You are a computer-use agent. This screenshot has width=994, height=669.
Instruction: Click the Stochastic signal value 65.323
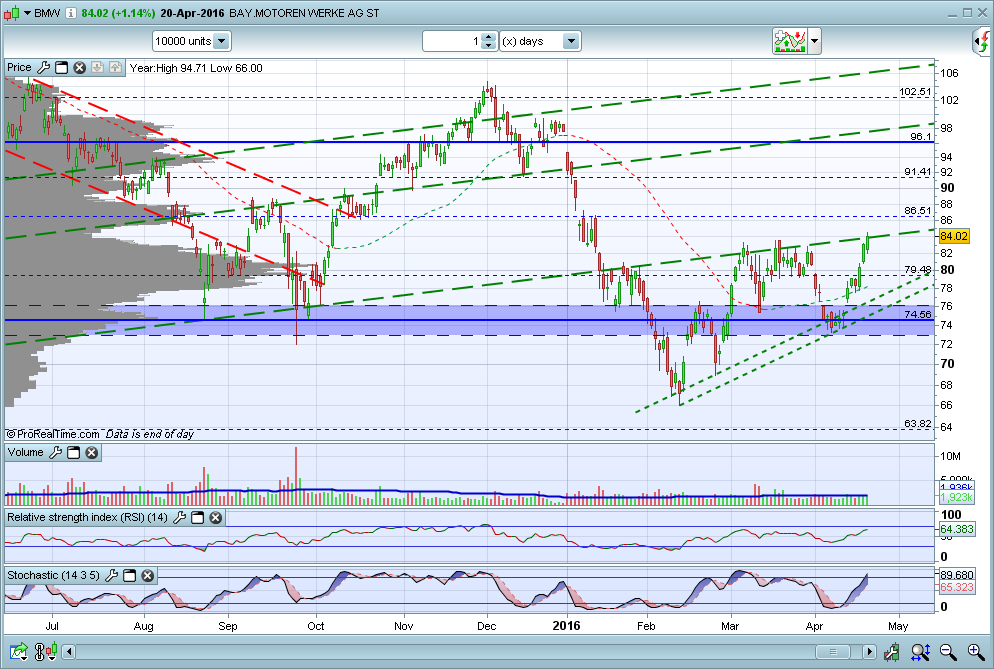(x=956, y=587)
